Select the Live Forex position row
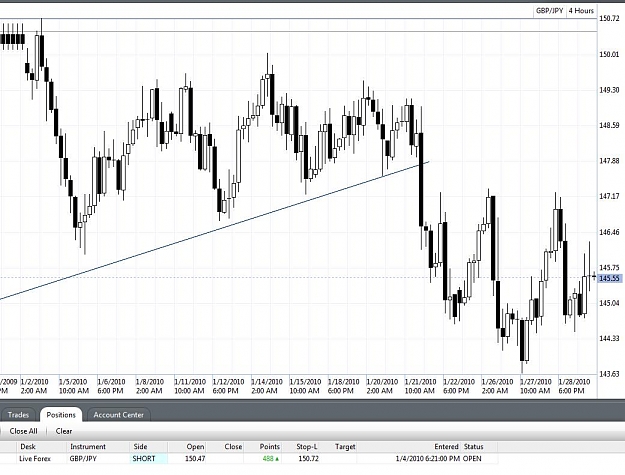The height and width of the screenshot is (475, 625). 249,459
